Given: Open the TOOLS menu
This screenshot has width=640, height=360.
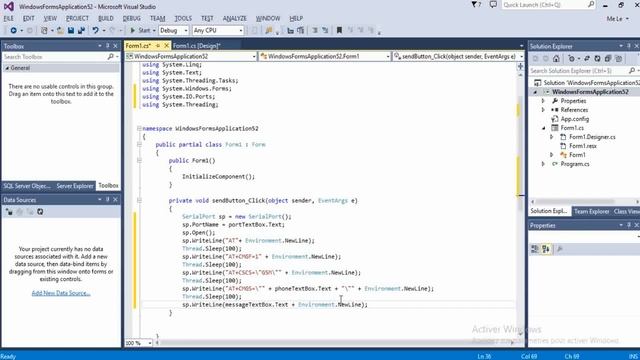Looking at the screenshot, I should click(183, 18).
